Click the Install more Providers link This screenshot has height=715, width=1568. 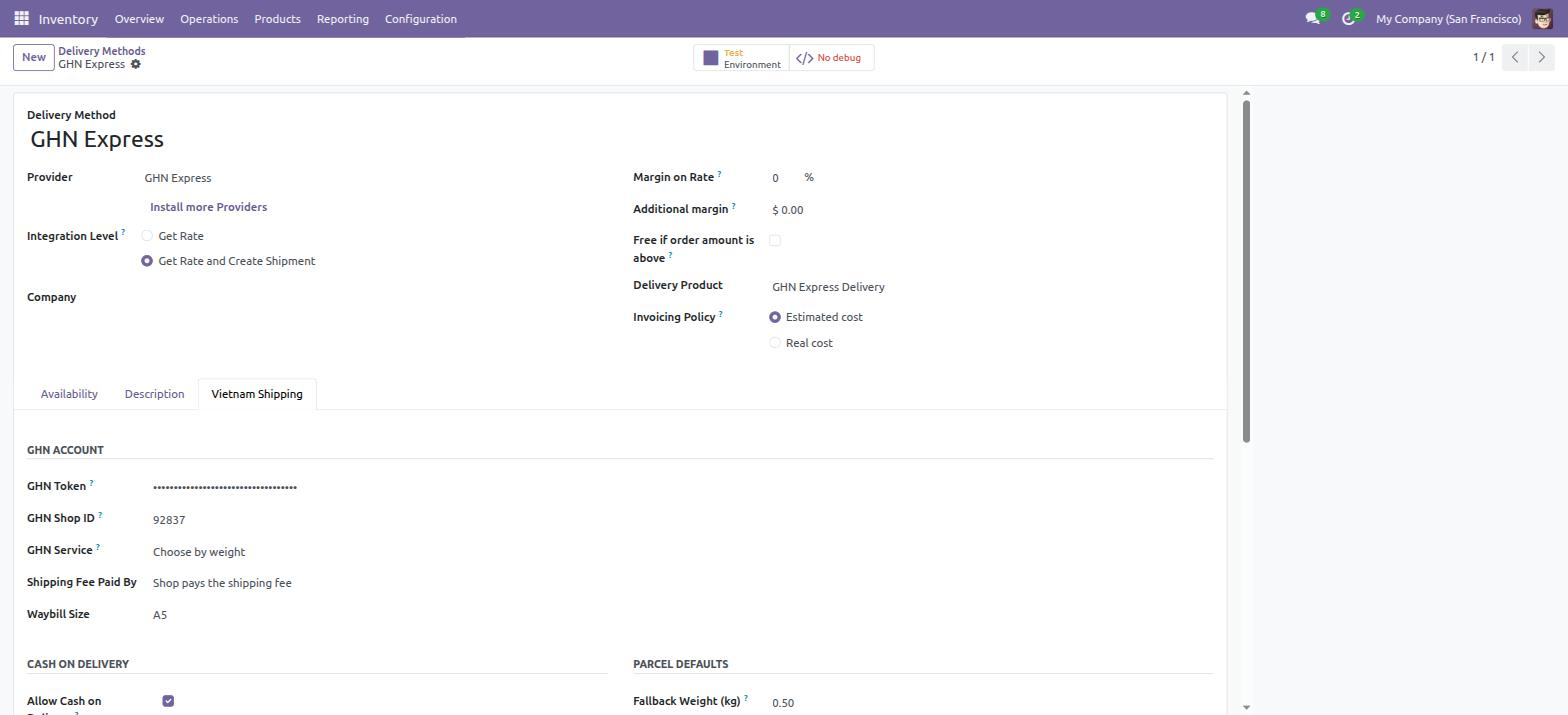[x=208, y=207]
